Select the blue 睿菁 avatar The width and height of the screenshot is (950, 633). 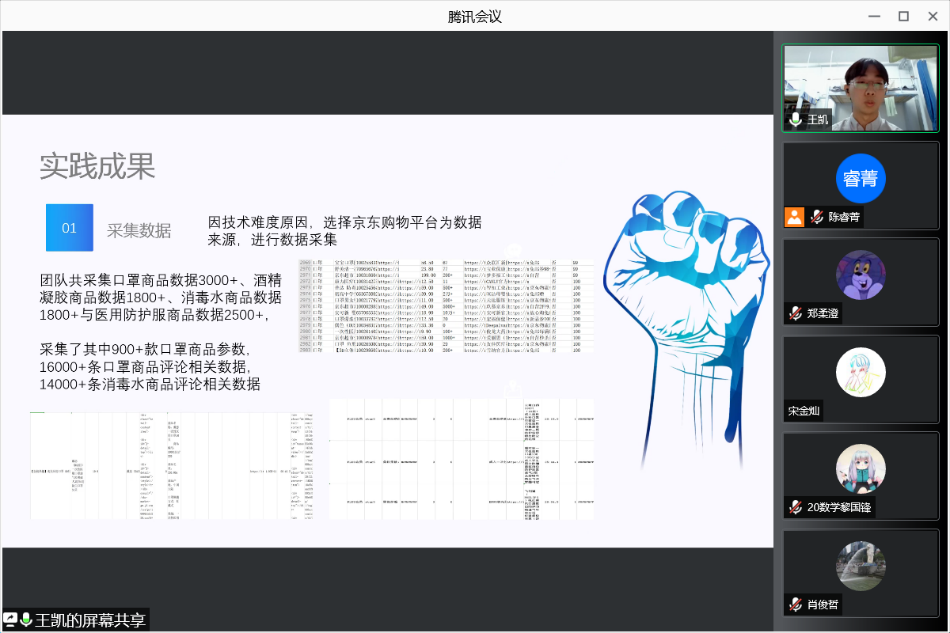pyautogui.click(x=860, y=179)
